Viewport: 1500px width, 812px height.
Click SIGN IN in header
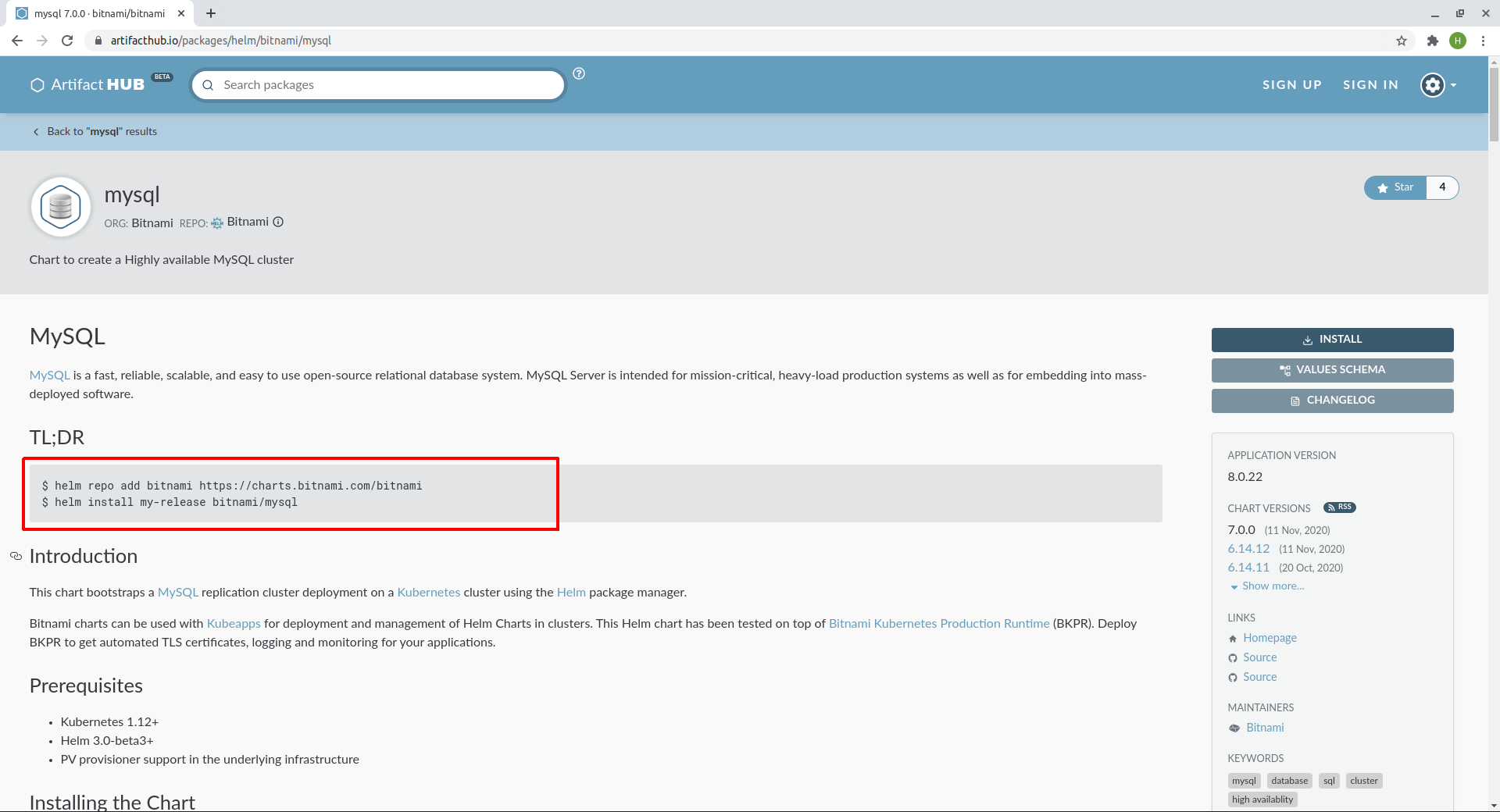click(x=1370, y=84)
